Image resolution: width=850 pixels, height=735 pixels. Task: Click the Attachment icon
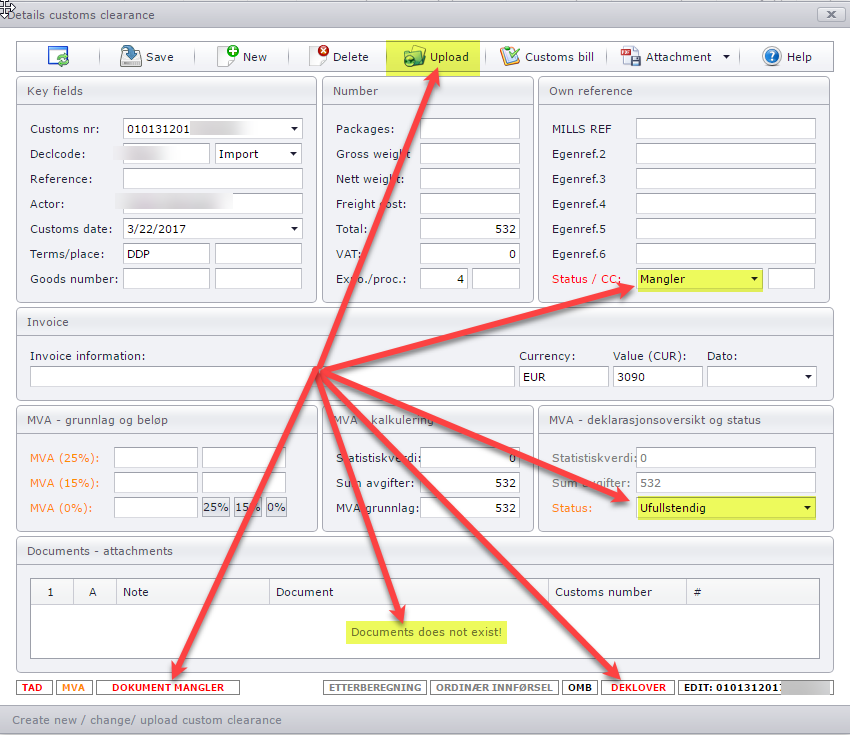[630, 57]
